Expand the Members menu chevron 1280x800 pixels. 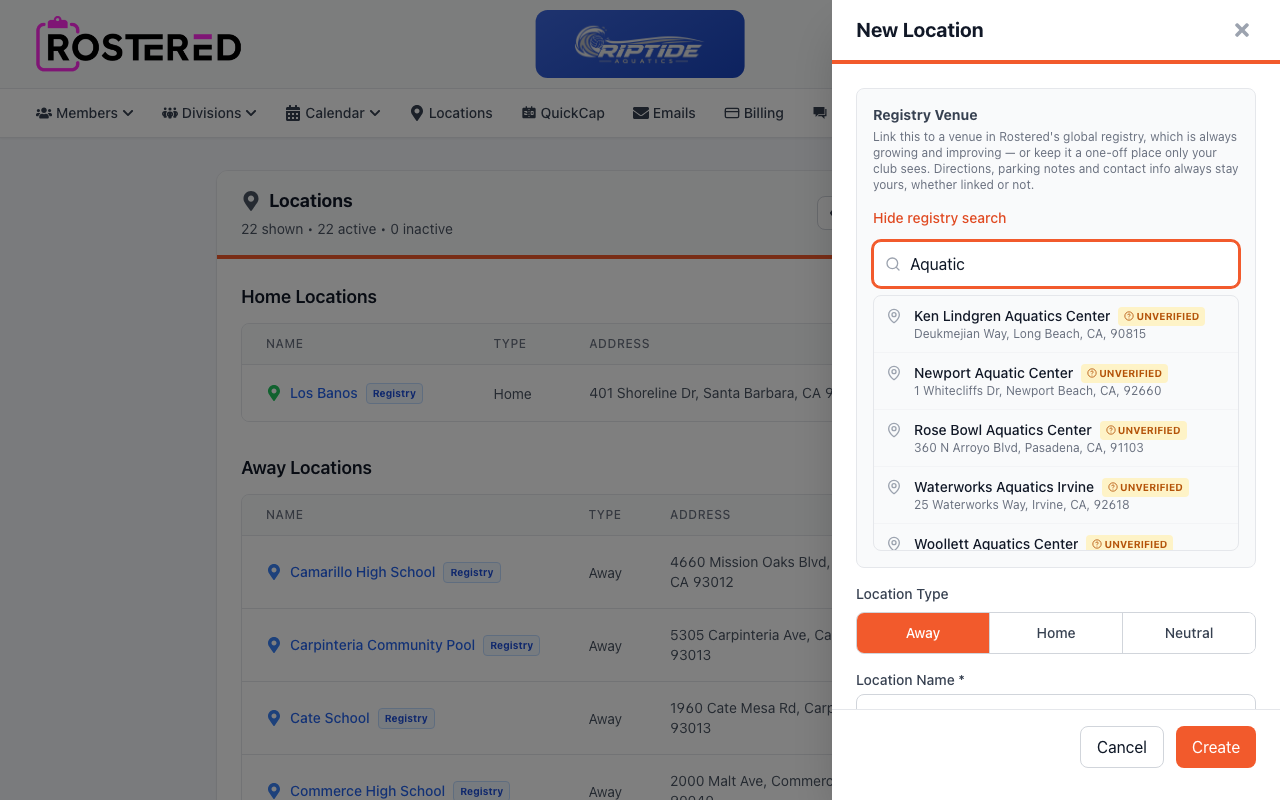(x=128, y=113)
